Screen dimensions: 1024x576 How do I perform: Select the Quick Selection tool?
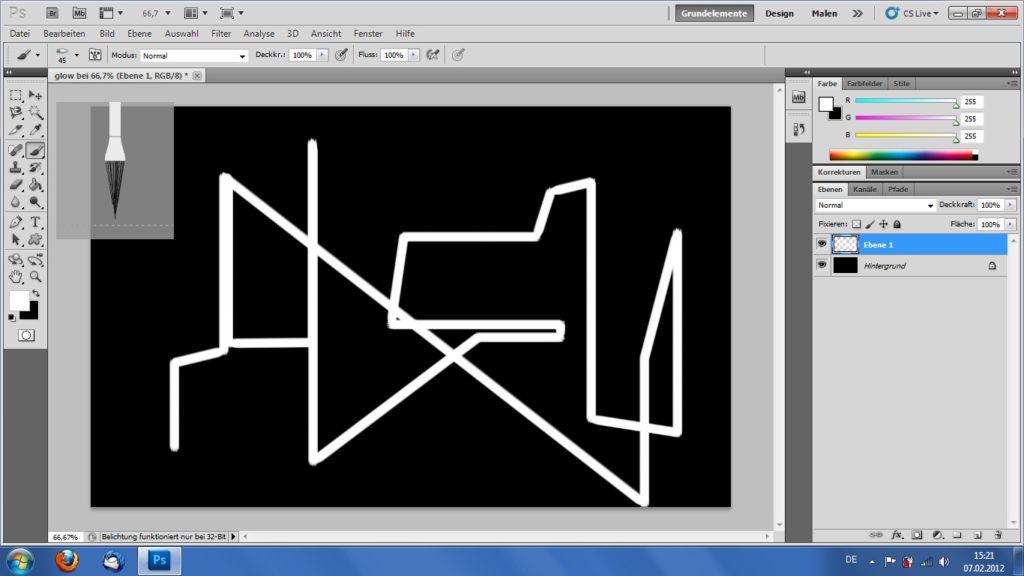coord(35,113)
